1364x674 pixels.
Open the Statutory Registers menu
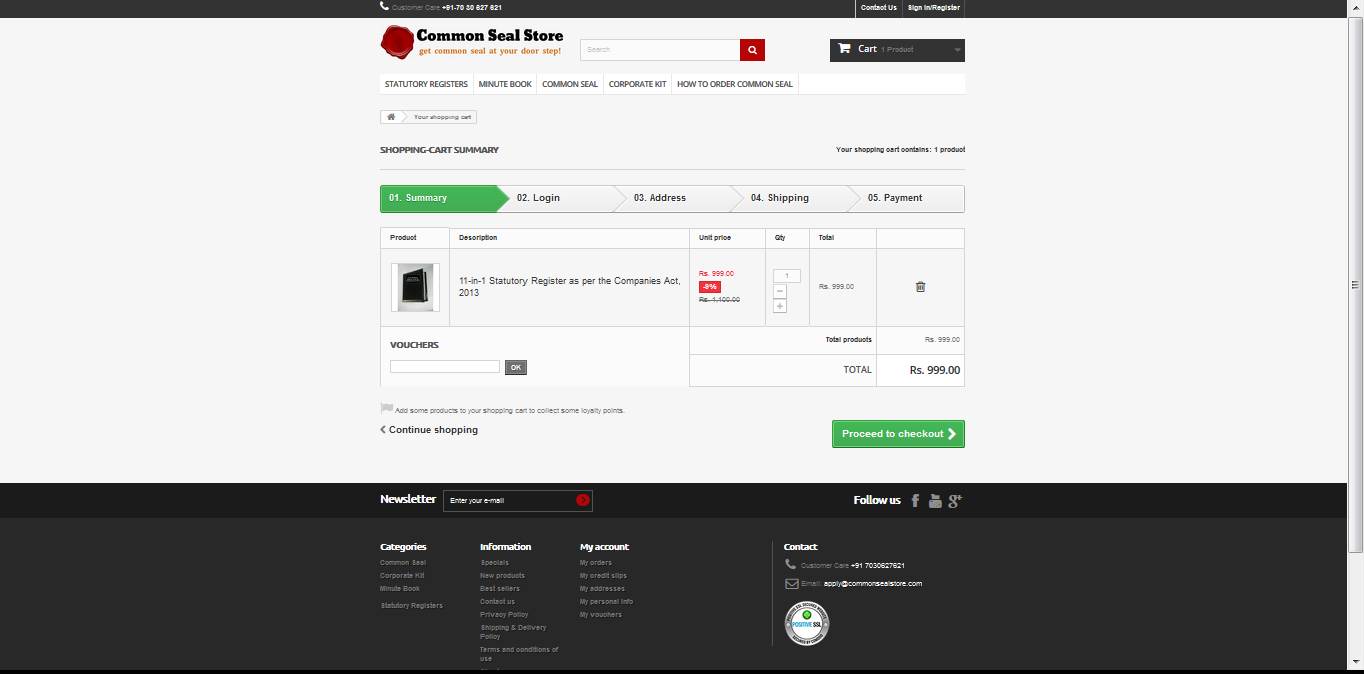426,84
